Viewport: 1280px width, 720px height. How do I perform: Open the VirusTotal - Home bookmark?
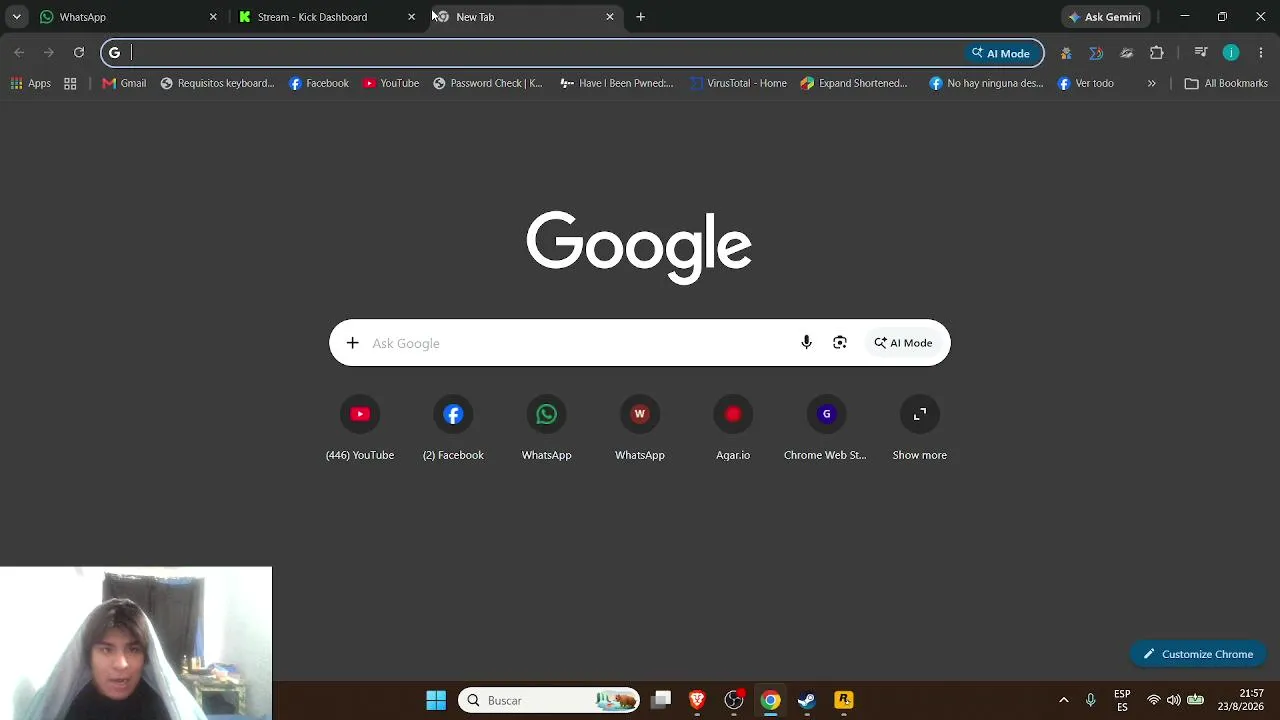tap(738, 83)
